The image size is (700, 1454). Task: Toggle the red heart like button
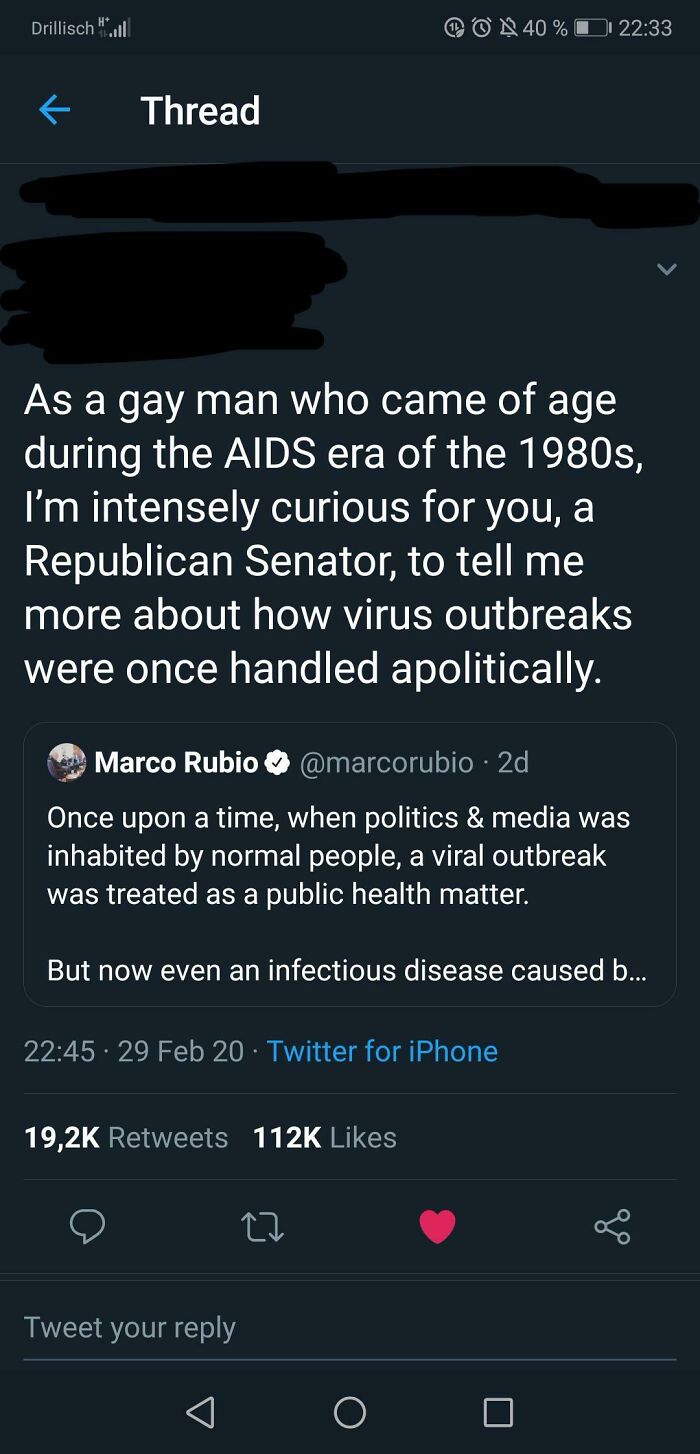click(x=437, y=1226)
